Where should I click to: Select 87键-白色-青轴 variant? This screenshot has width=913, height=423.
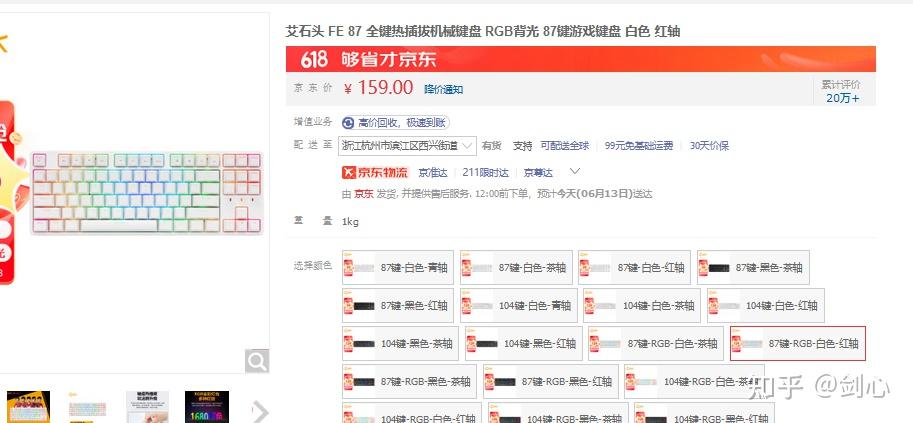(398, 267)
